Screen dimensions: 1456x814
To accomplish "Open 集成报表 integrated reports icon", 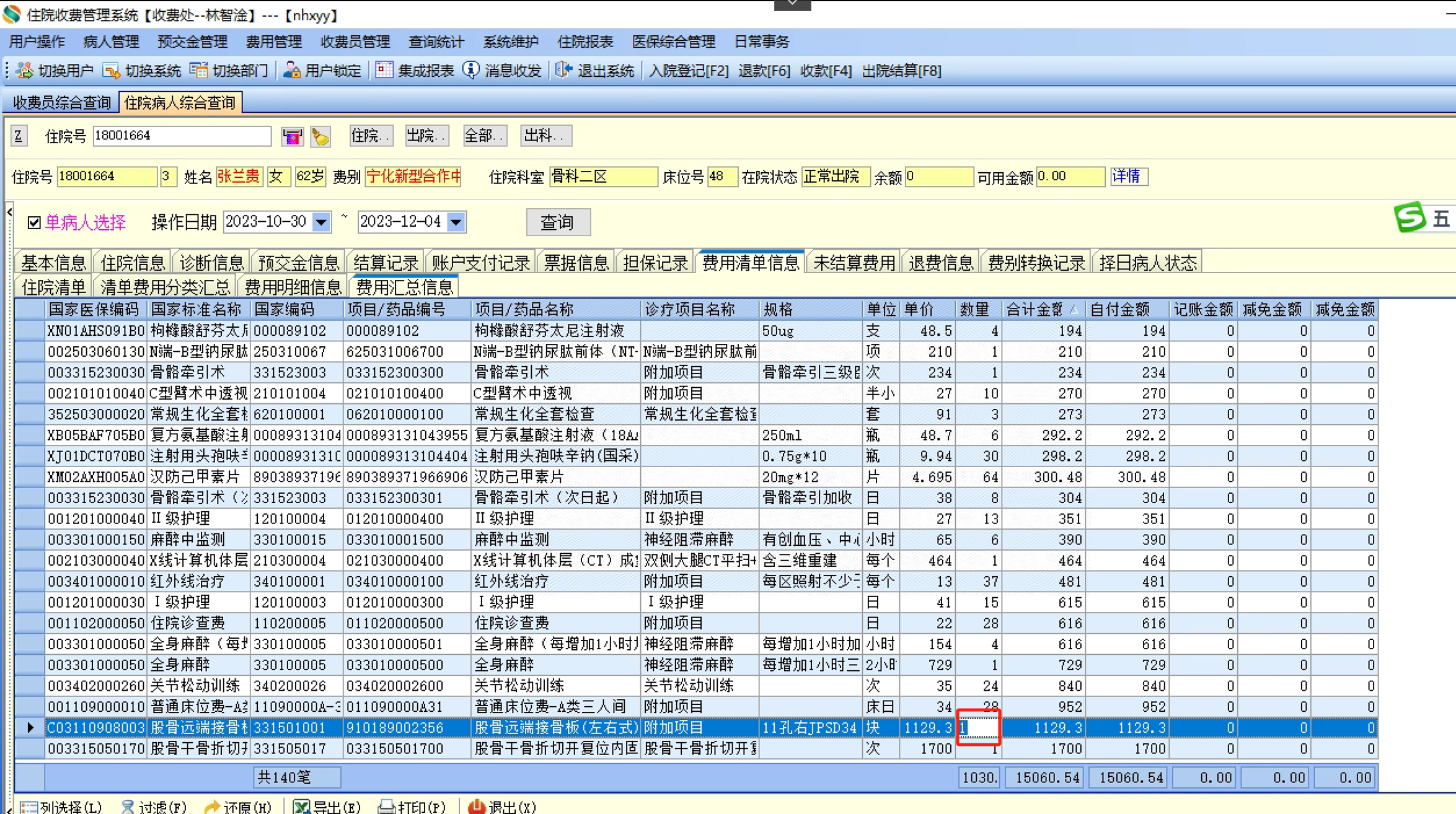I will pyautogui.click(x=384, y=71).
